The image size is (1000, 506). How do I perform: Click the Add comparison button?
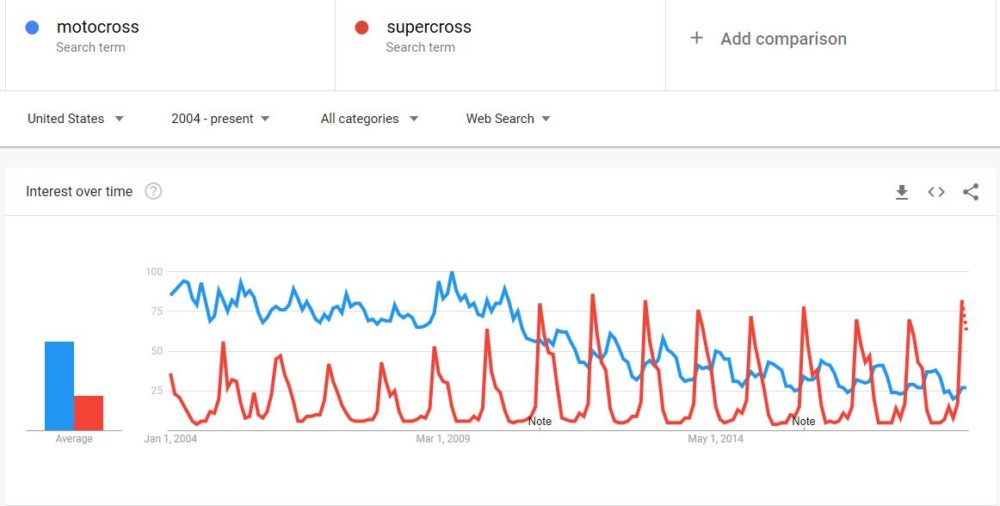tap(783, 39)
